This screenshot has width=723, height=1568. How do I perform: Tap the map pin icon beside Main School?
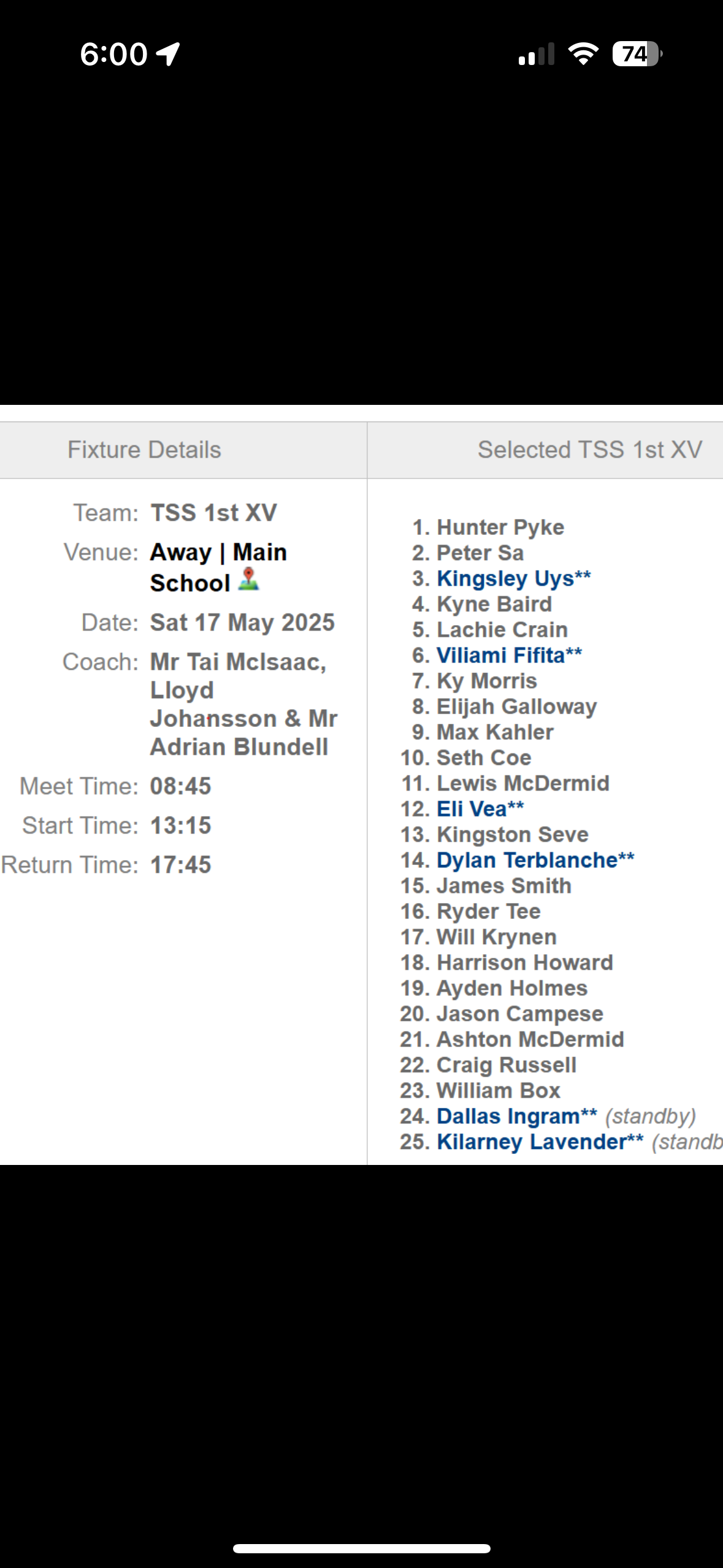(248, 579)
